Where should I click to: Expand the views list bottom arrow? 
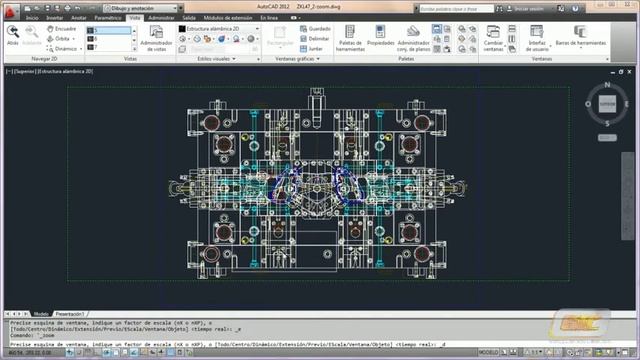(x=134, y=49)
